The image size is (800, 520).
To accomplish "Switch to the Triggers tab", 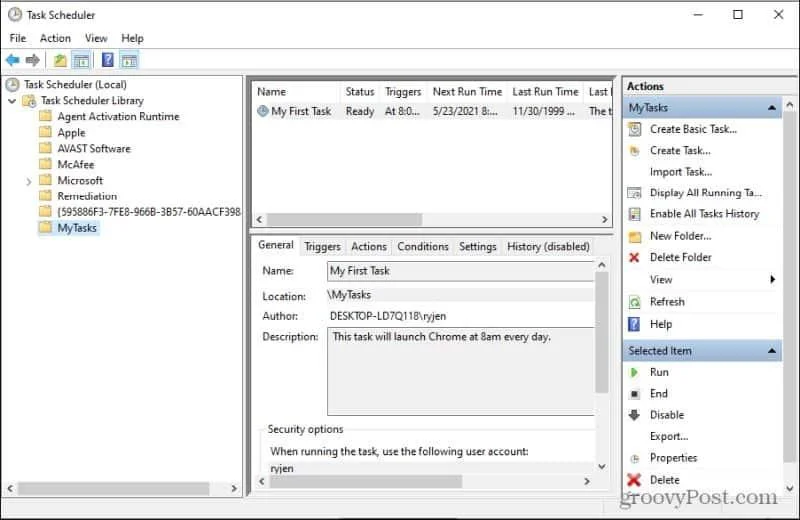I will 322,246.
